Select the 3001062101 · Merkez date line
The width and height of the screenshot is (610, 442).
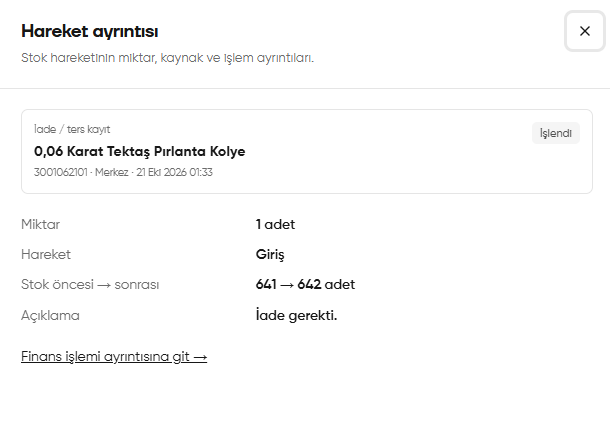[x=123, y=172]
